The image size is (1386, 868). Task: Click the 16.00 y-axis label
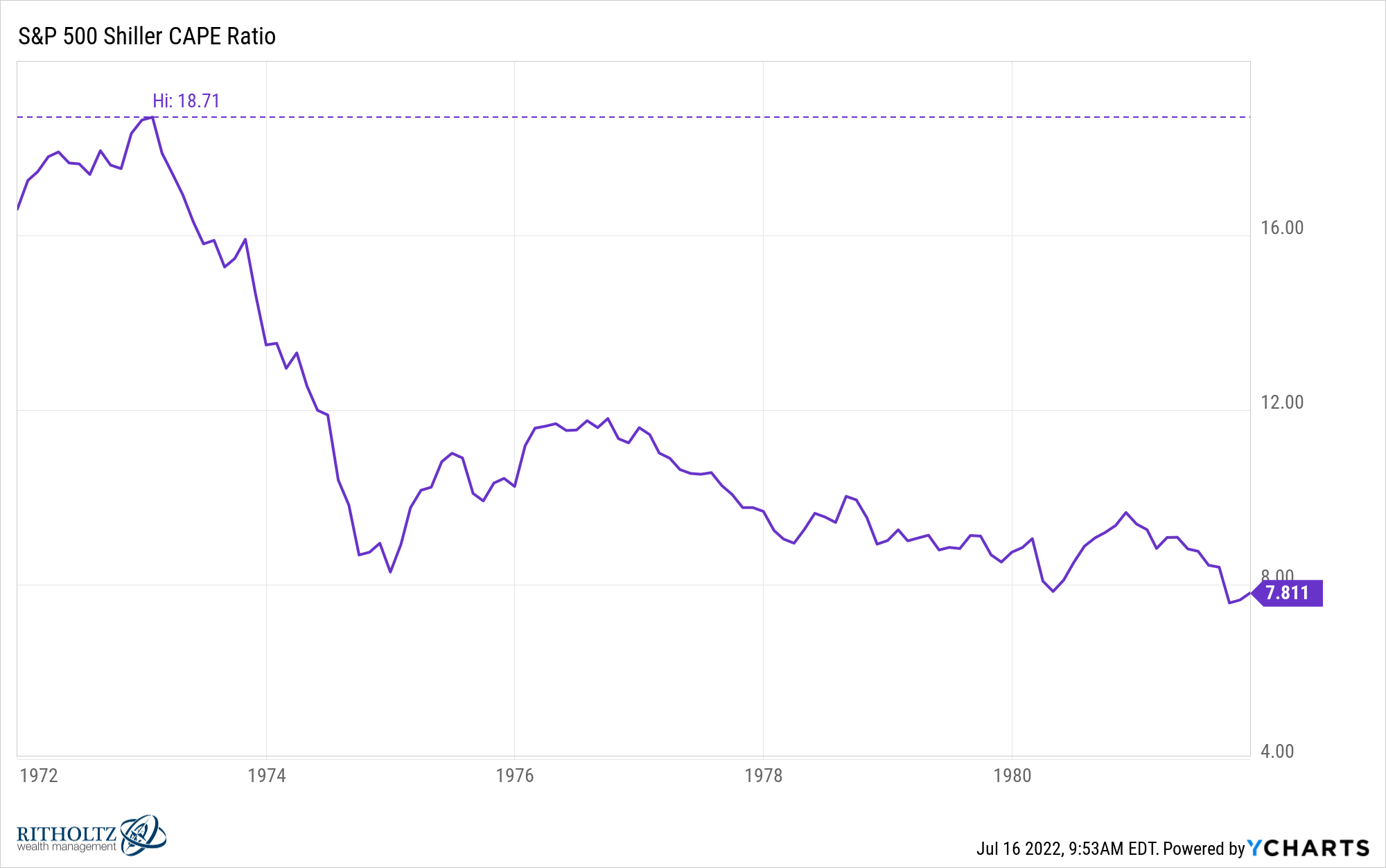coord(1282,228)
